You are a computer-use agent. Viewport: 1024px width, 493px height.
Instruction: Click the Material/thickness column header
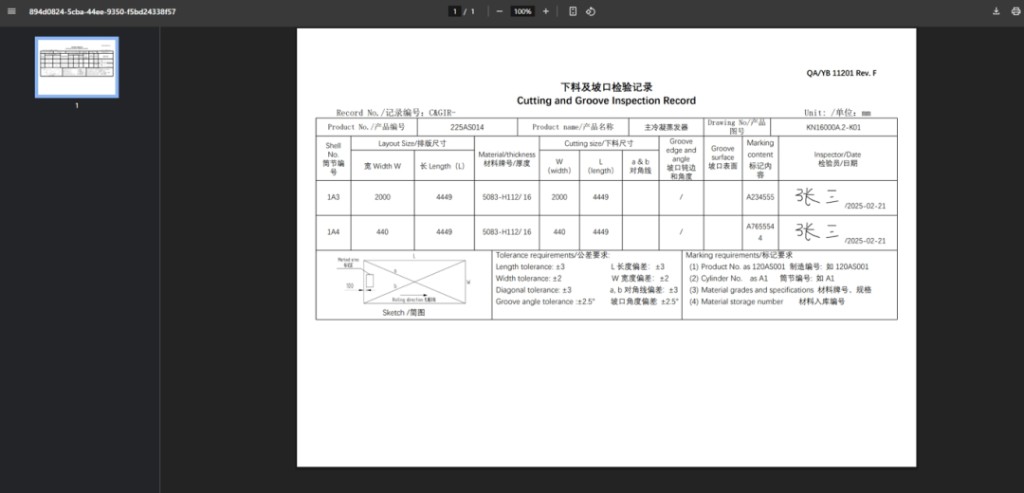(507, 159)
